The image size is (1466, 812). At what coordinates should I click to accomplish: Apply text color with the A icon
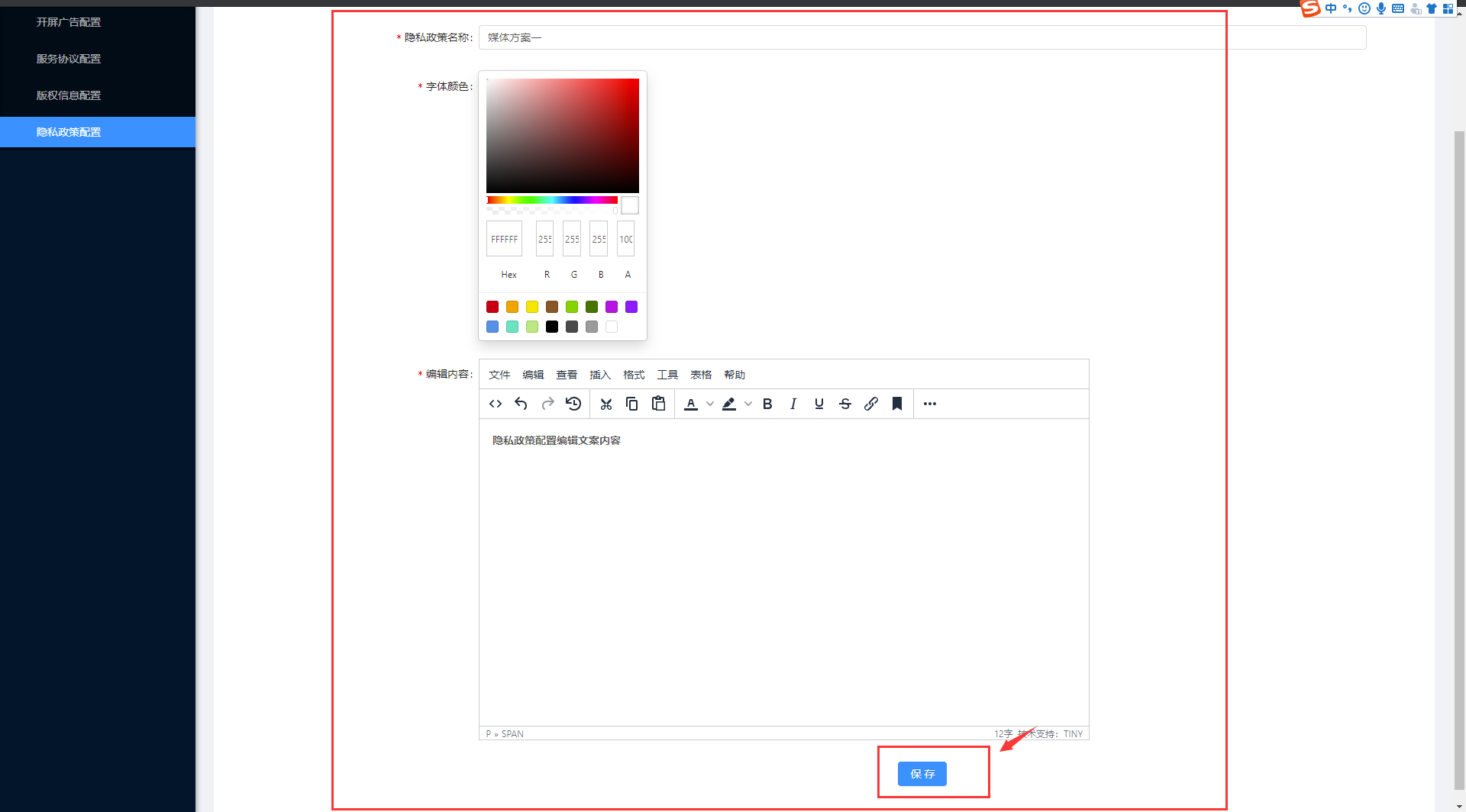coord(691,404)
